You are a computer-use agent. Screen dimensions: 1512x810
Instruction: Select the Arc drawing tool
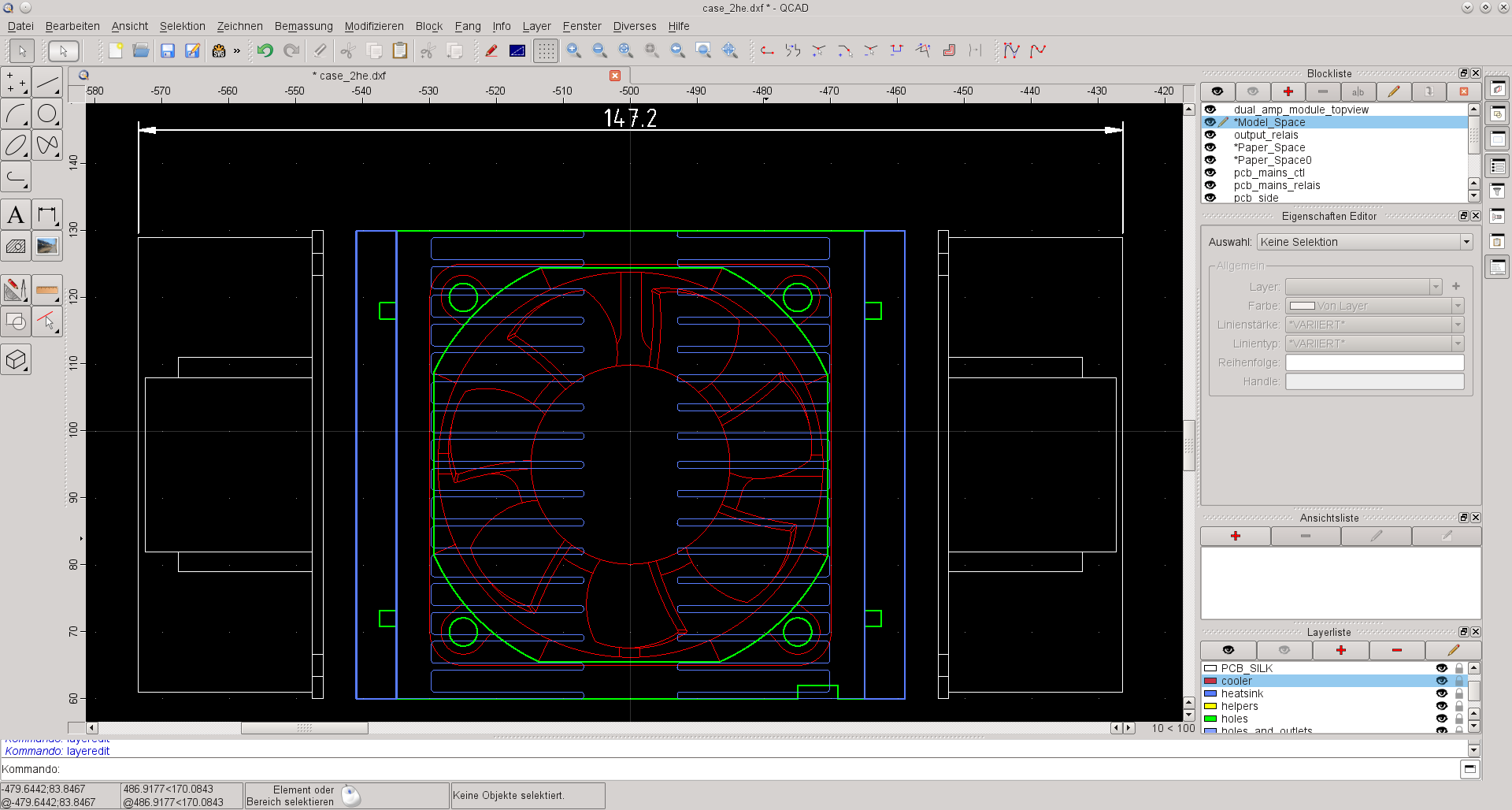click(16, 113)
